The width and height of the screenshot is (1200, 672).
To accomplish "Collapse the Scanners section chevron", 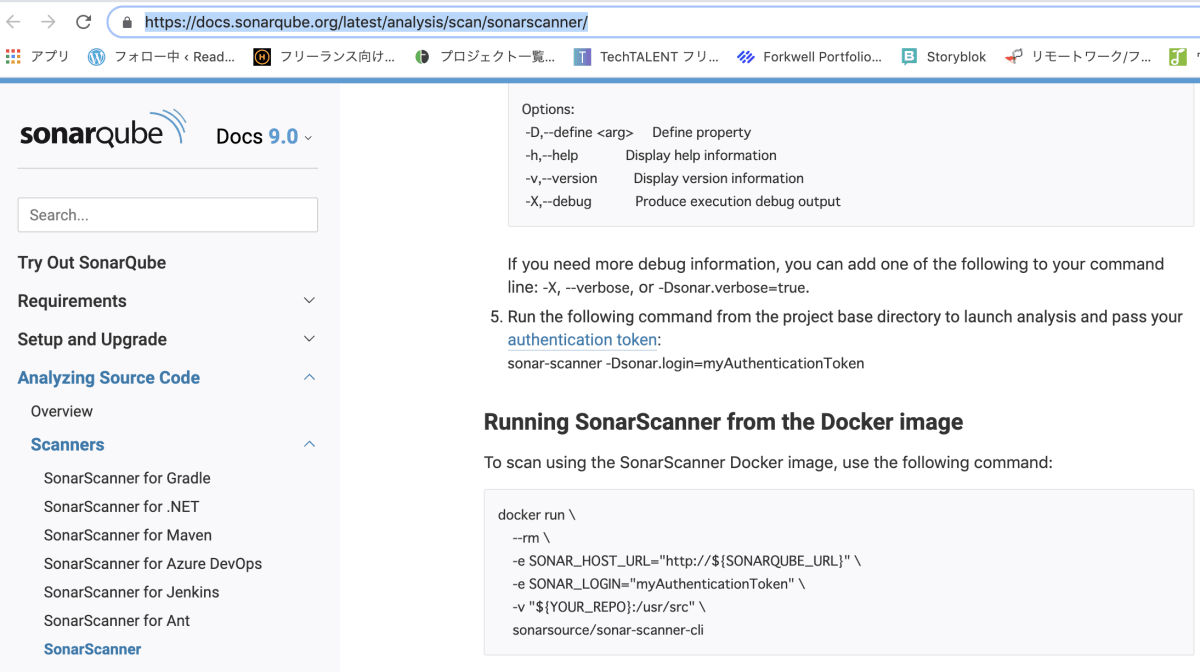I will click(x=309, y=444).
